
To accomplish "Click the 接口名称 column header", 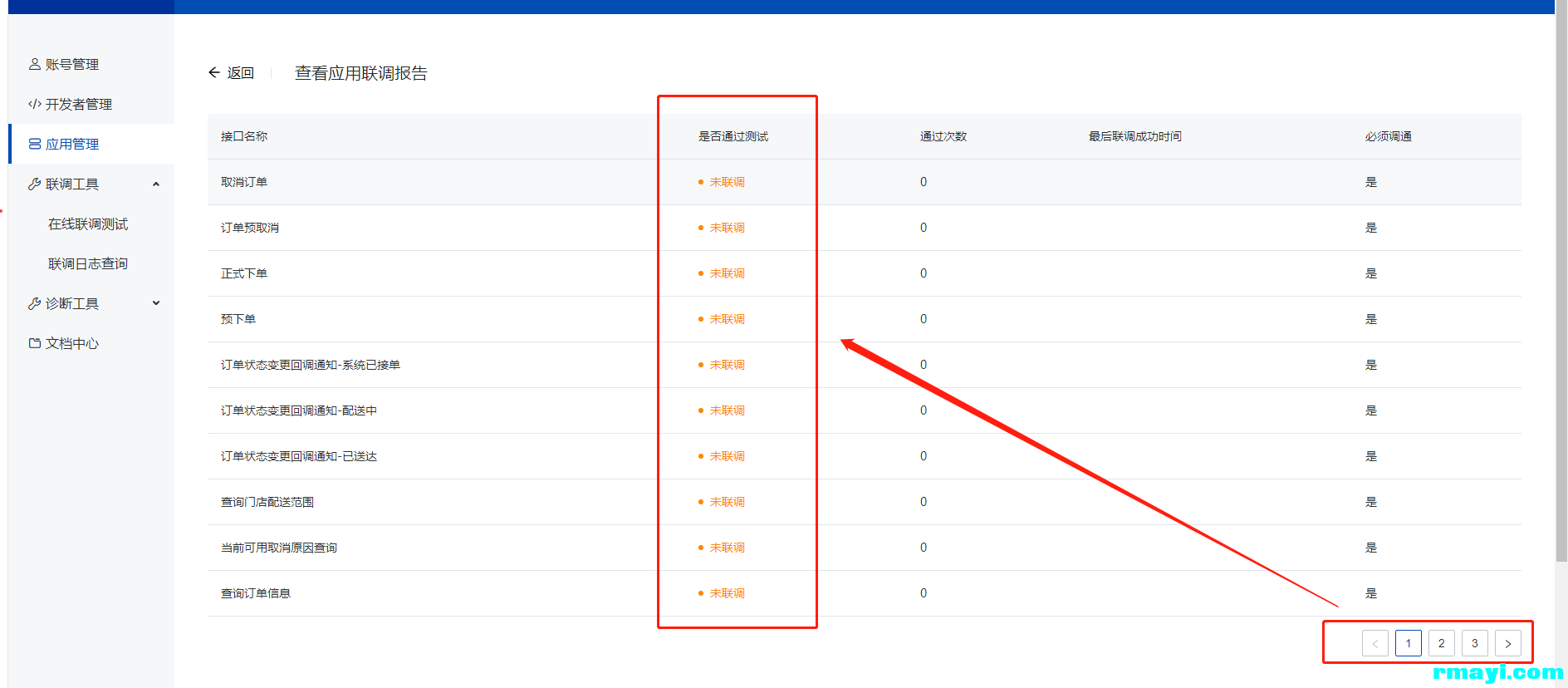I will 244,136.
